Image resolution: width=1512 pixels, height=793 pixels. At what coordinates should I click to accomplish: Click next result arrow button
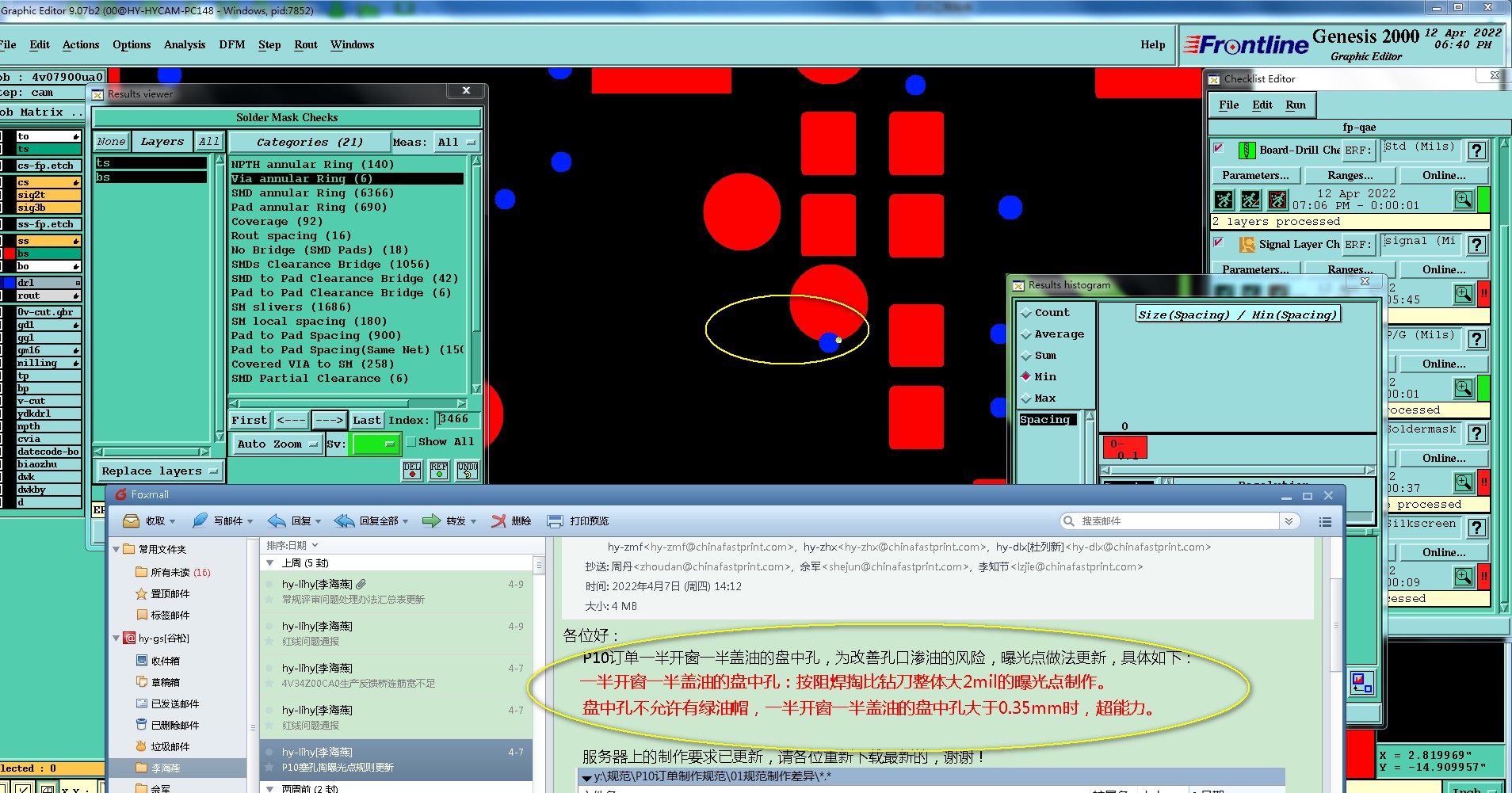[x=329, y=421]
